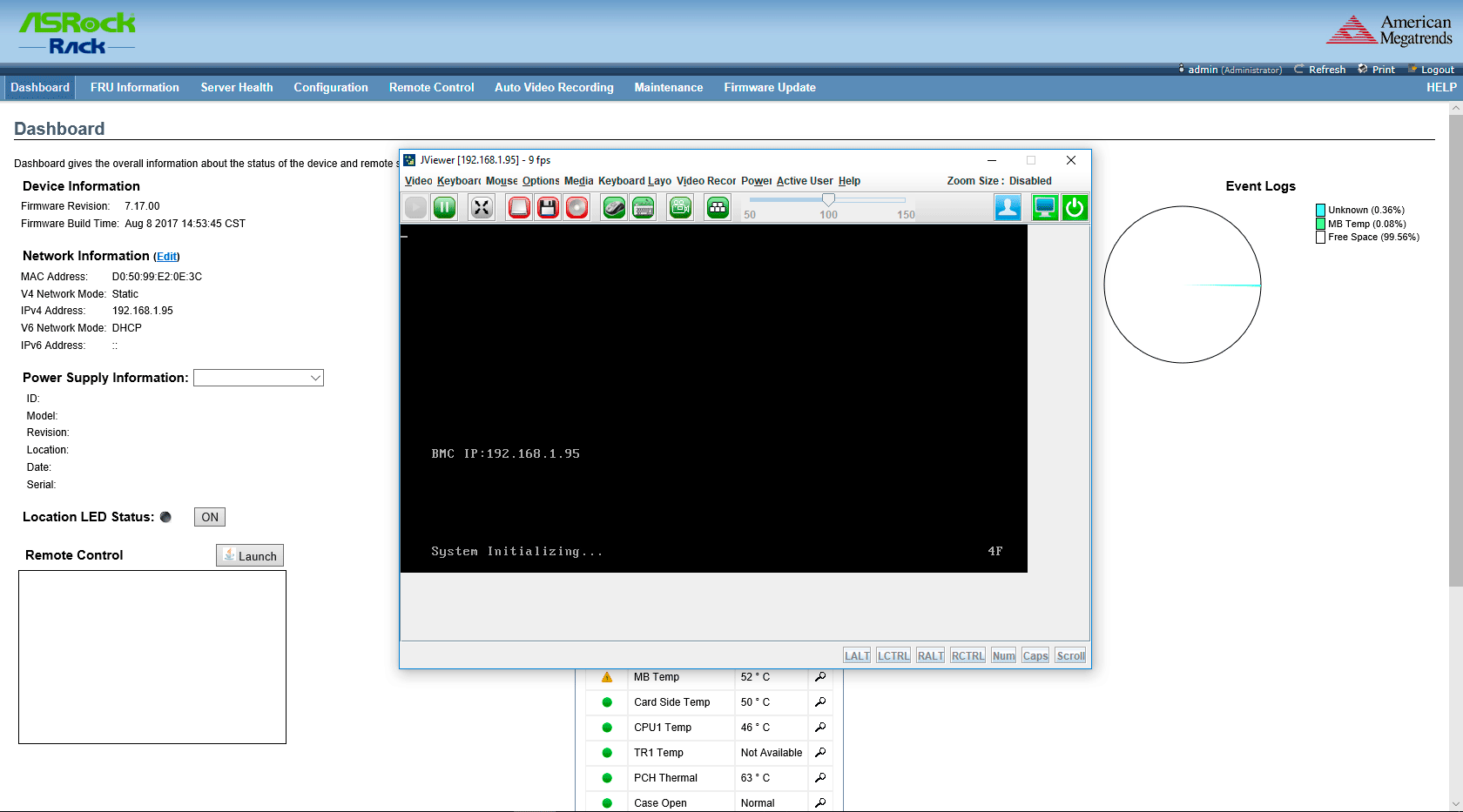Open the Media menu in JViewer

tap(578, 181)
